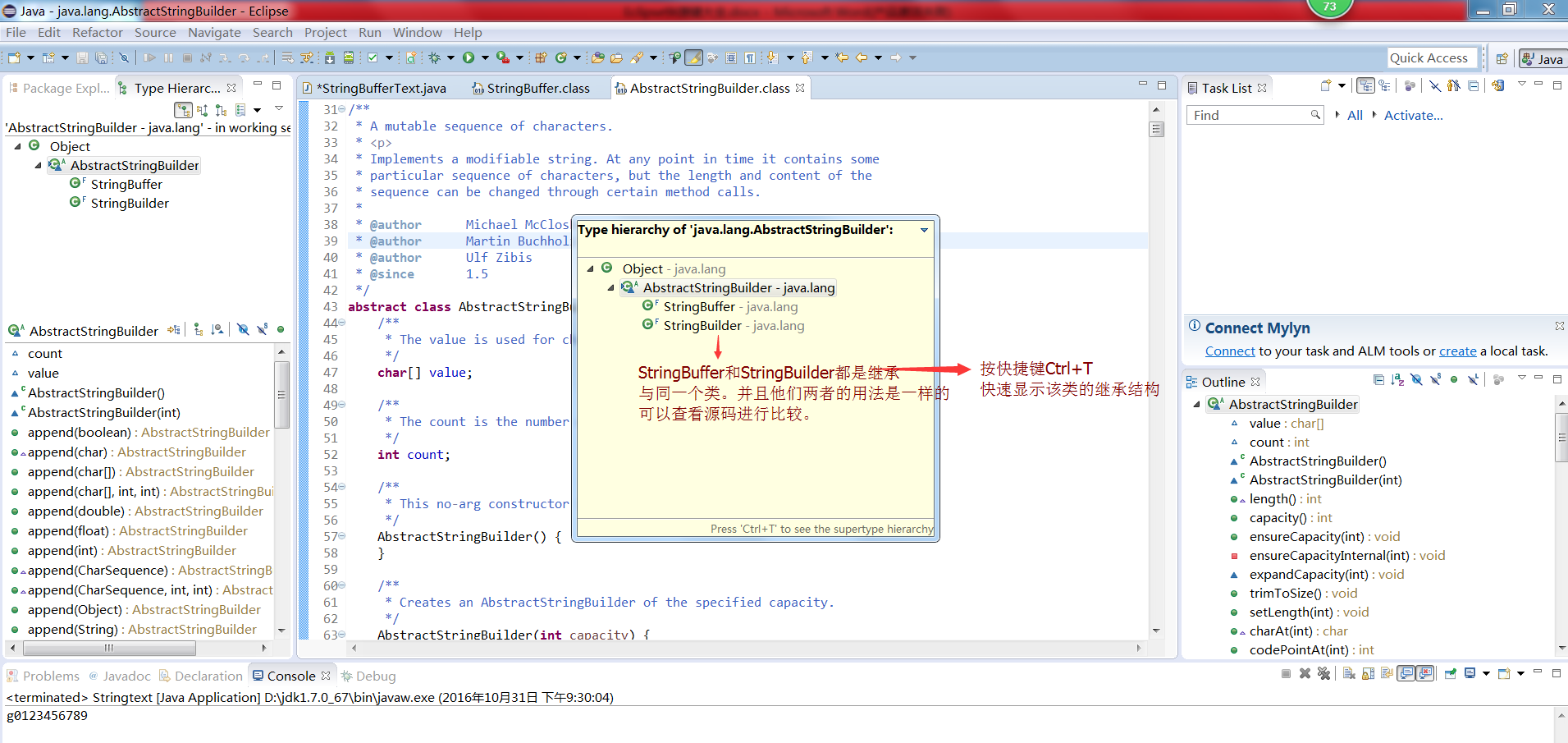The width and height of the screenshot is (1568, 743).
Task: Start debugging with the bug icon
Action: click(x=435, y=57)
